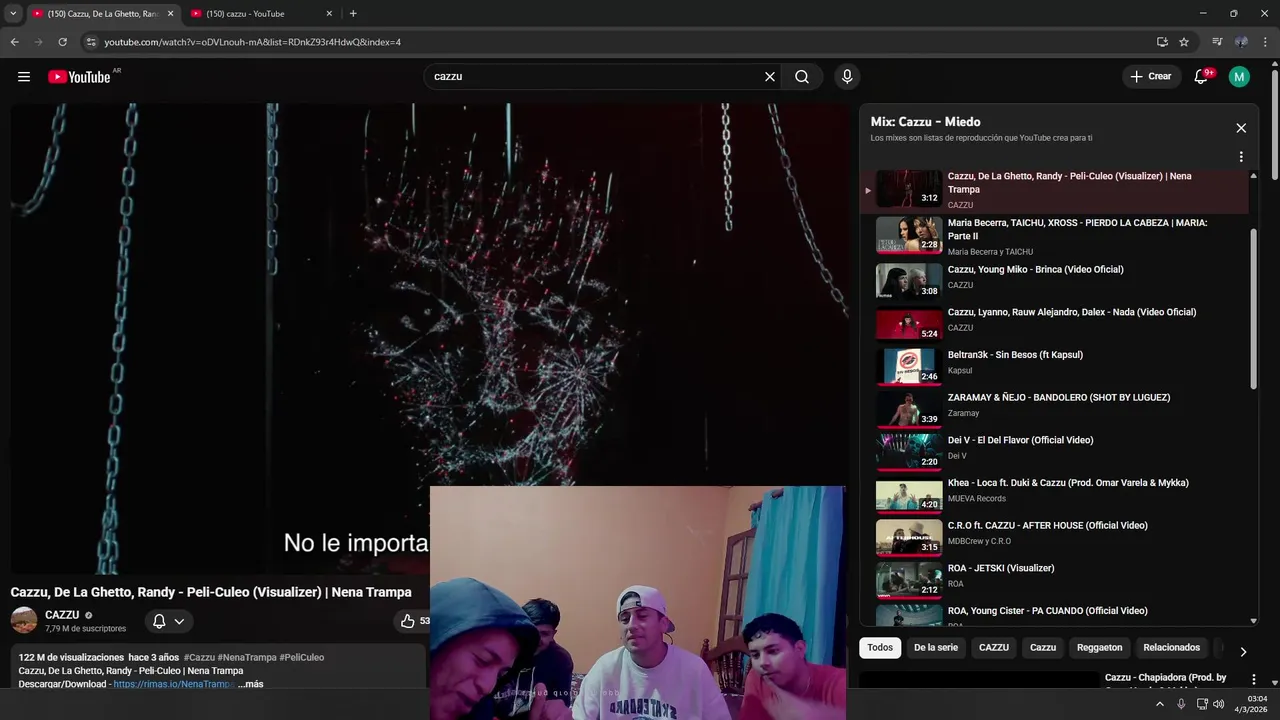Start voice search with the microphone

click(x=847, y=77)
